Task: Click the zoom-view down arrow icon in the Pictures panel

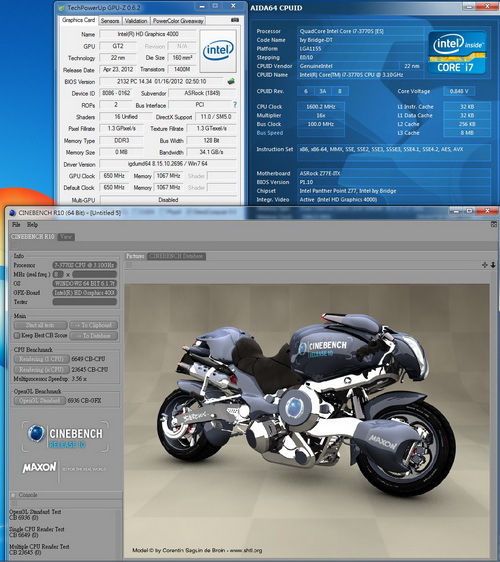Action: [493, 265]
